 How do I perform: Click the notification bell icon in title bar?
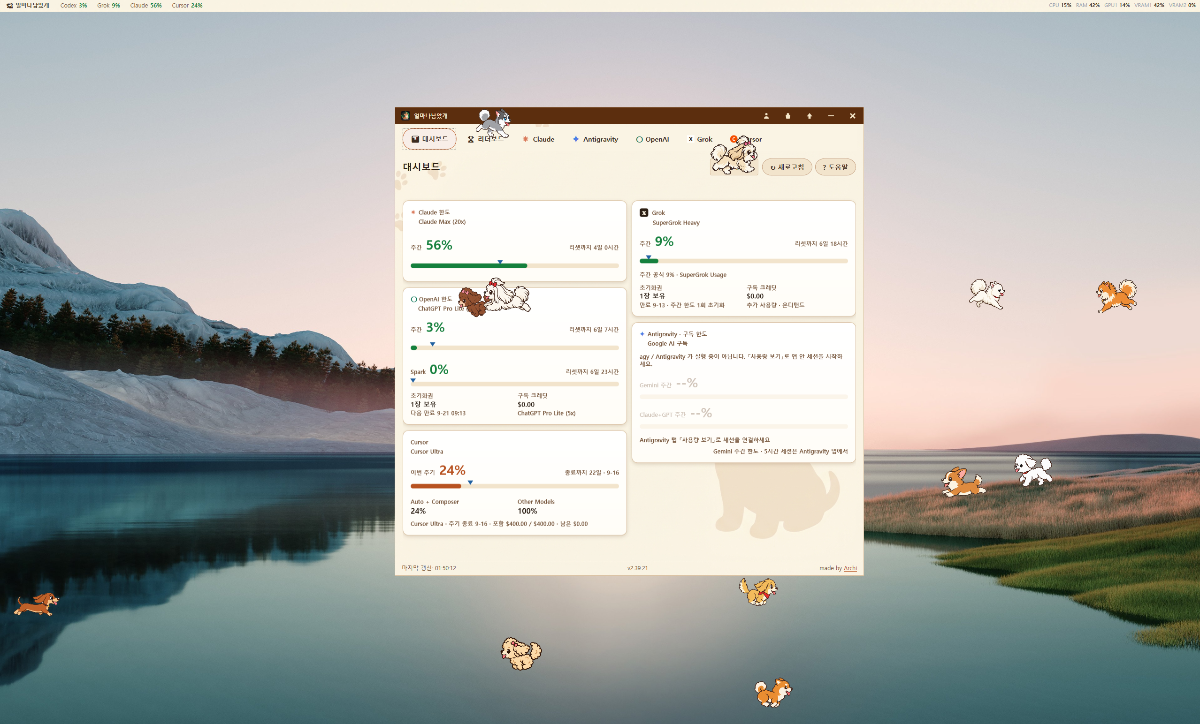click(788, 116)
